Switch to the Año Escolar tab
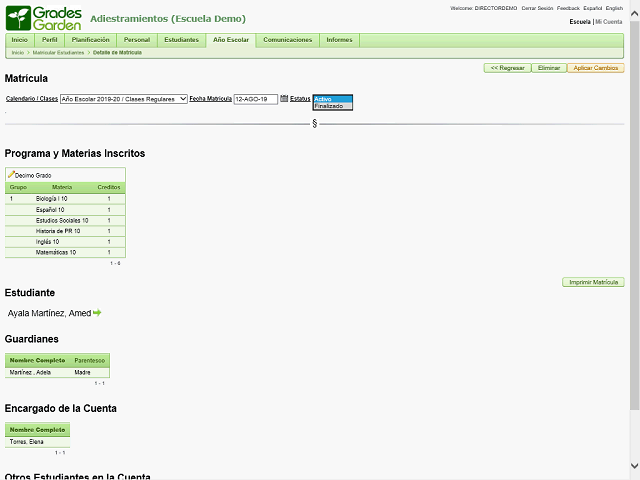The image size is (640, 480). [x=231, y=40]
